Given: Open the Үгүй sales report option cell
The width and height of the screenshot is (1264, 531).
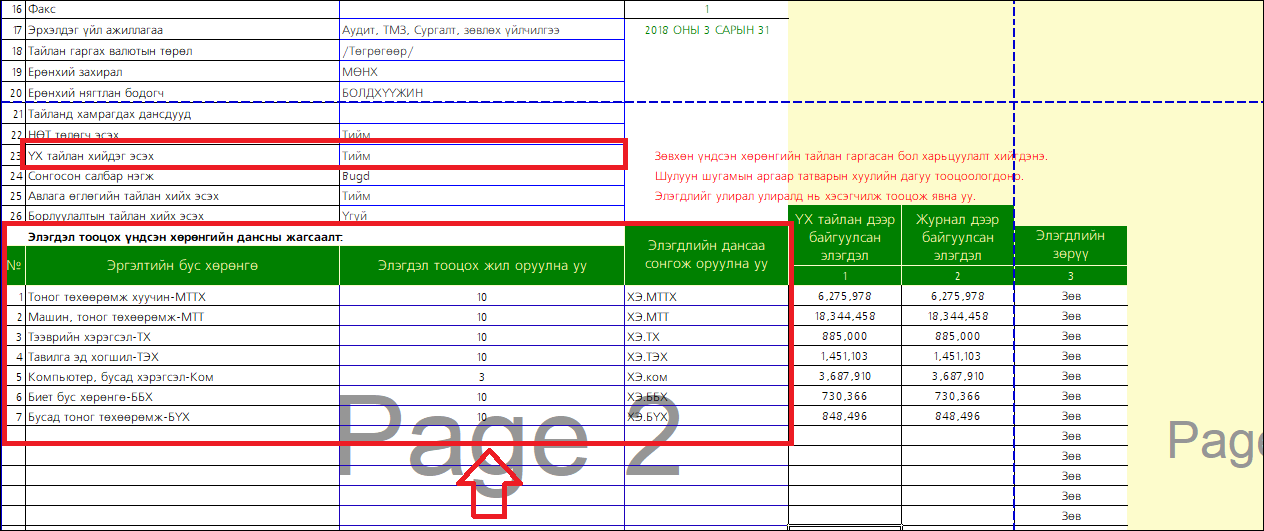Looking at the screenshot, I should (x=356, y=216).
